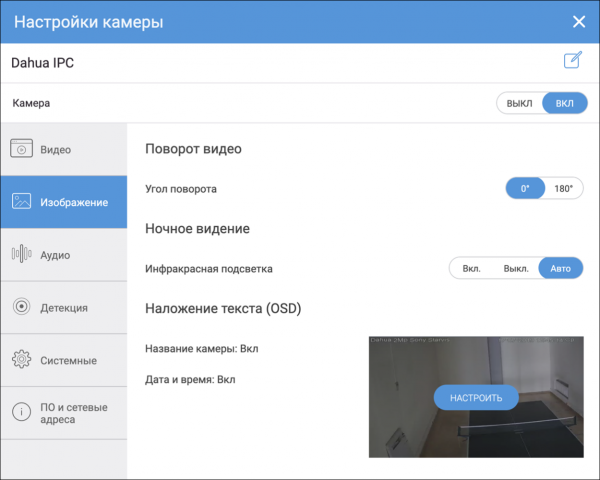Close the camera settings dialog
This screenshot has width=600, height=480.
(578, 22)
